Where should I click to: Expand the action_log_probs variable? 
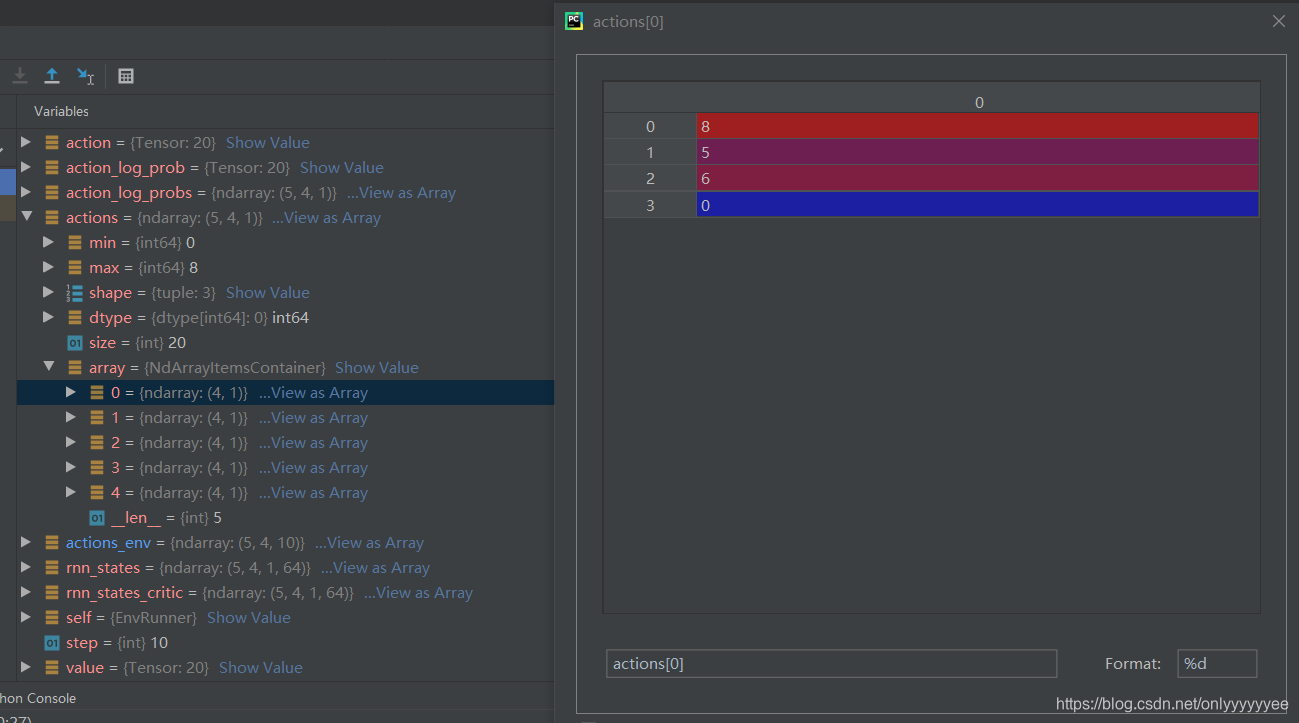pos(26,192)
